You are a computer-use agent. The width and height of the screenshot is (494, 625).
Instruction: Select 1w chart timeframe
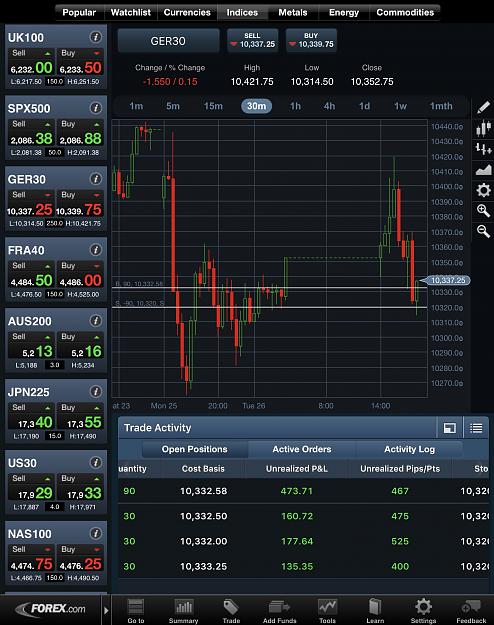tap(400, 106)
